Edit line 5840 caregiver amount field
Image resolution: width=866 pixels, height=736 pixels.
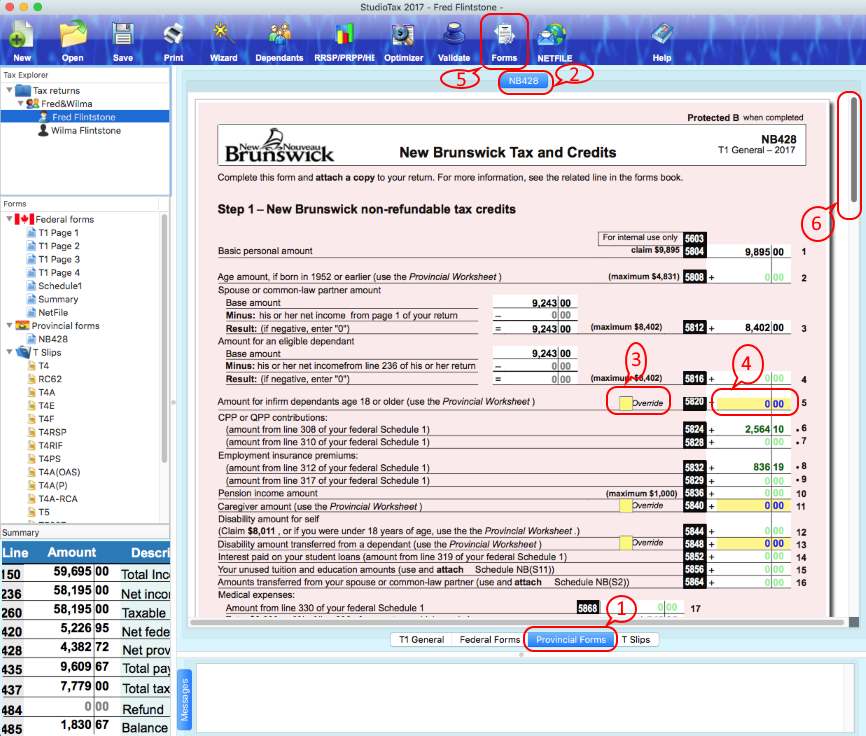coord(752,505)
